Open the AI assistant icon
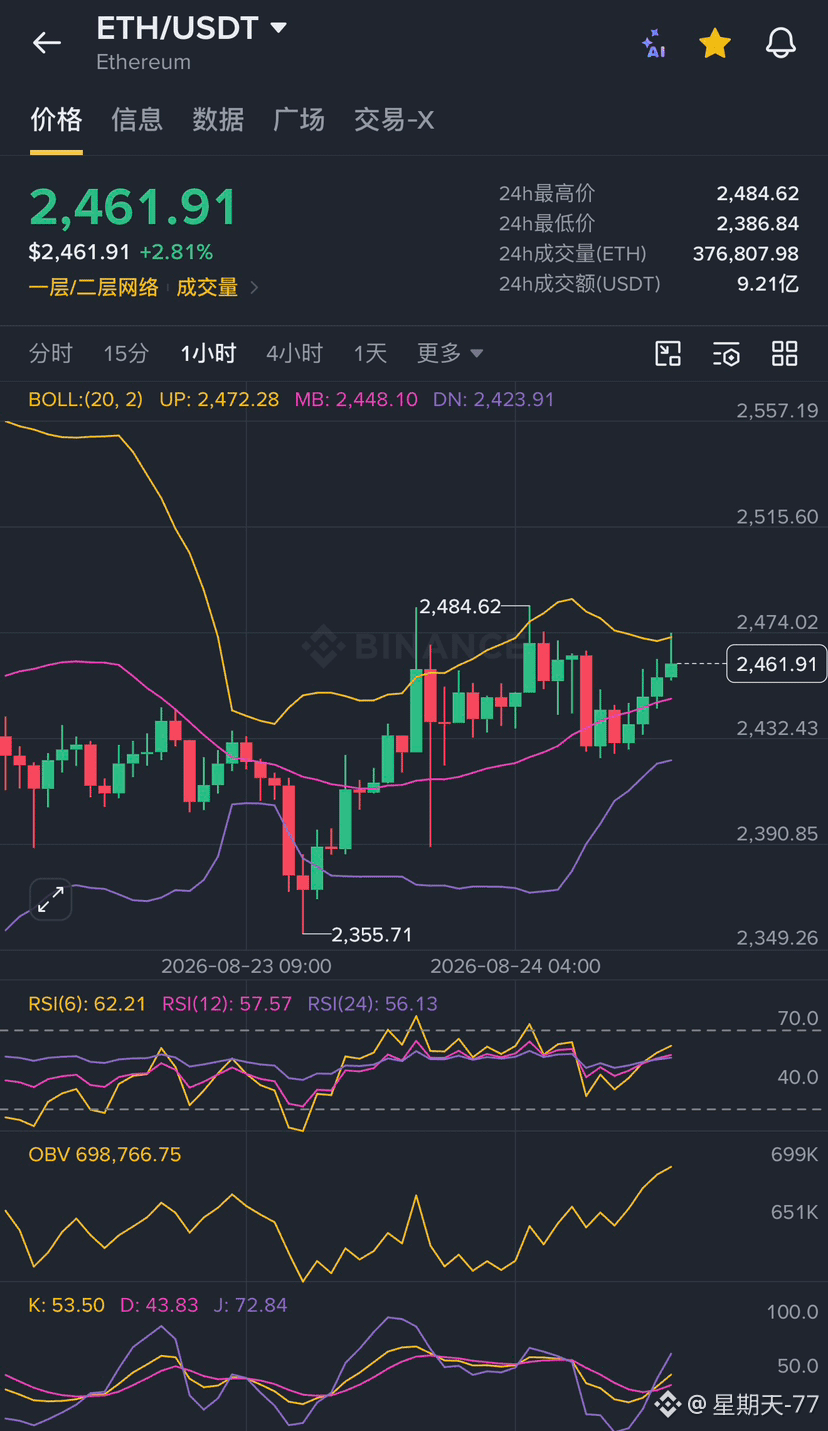 654,43
